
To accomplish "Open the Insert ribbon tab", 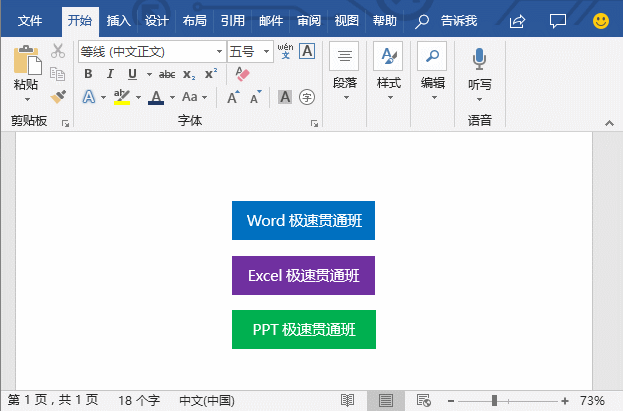I will tap(118, 20).
